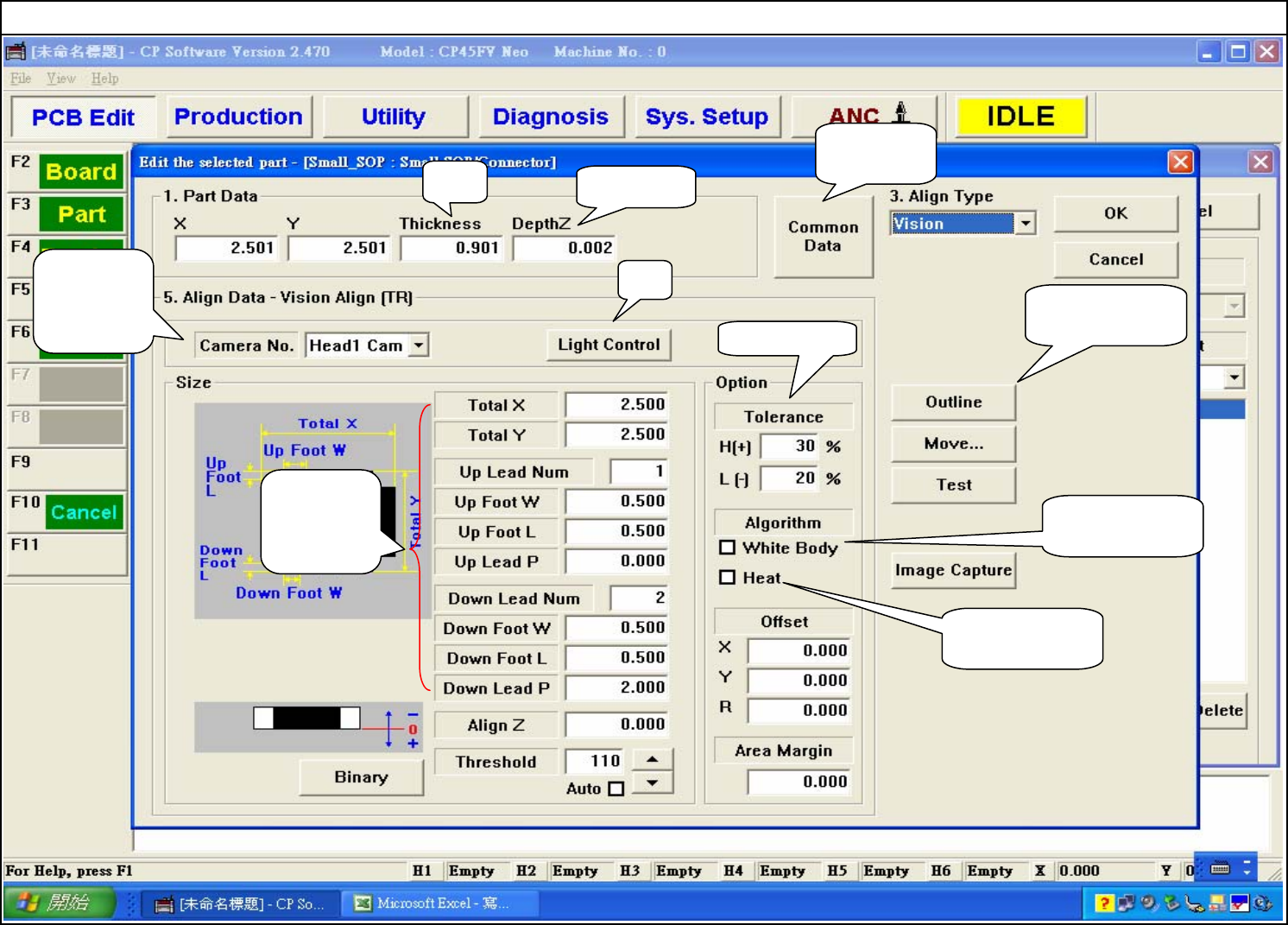Click the Light Control button
1288x925 pixels.
click(x=609, y=345)
